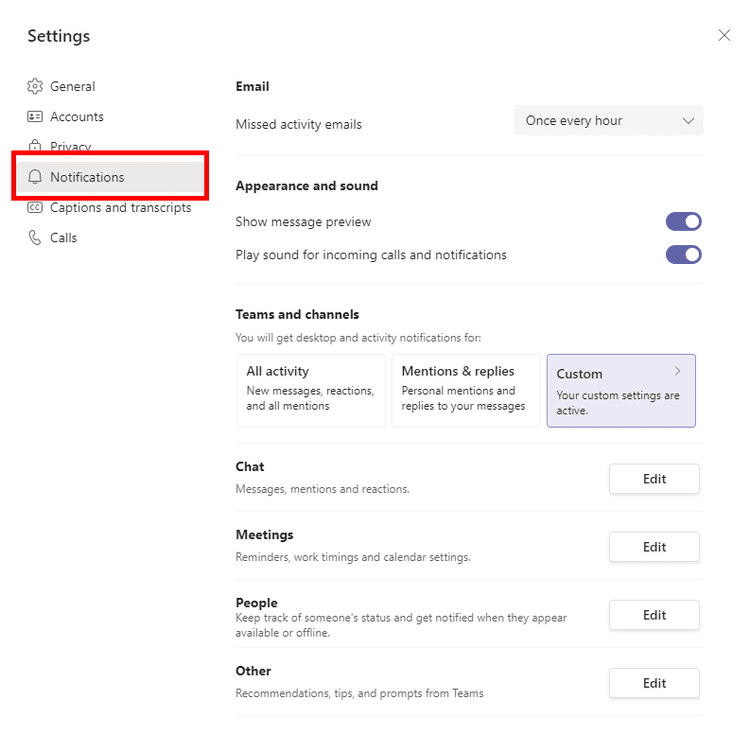Click 'Recommendations, tips, and prompts from Teams' text
This screenshot has width=750, height=754.
click(x=360, y=693)
